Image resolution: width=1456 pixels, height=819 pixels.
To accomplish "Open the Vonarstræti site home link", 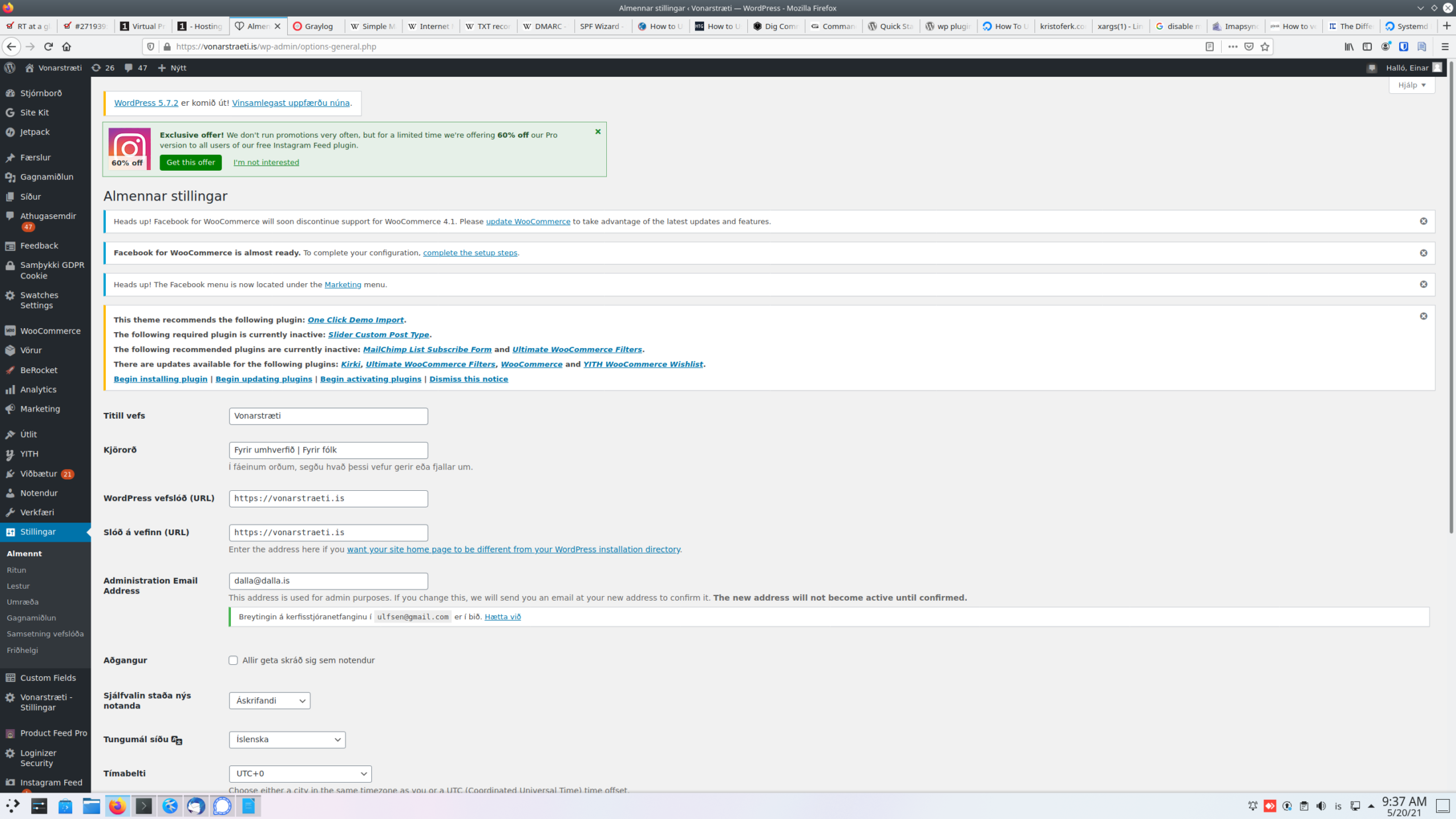I will (53, 67).
